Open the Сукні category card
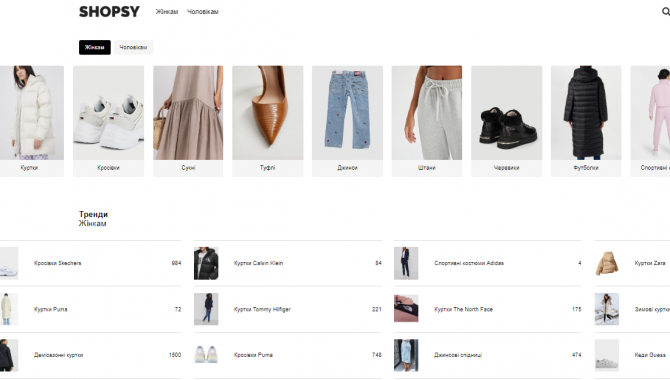 coord(188,121)
